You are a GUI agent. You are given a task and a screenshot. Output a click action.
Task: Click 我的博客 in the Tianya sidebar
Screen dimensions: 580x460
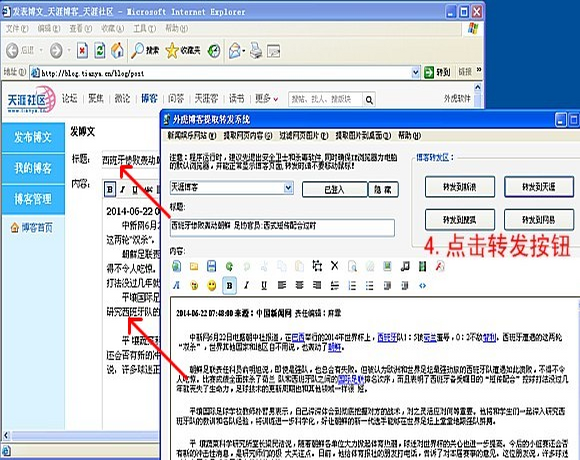[33, 169]
